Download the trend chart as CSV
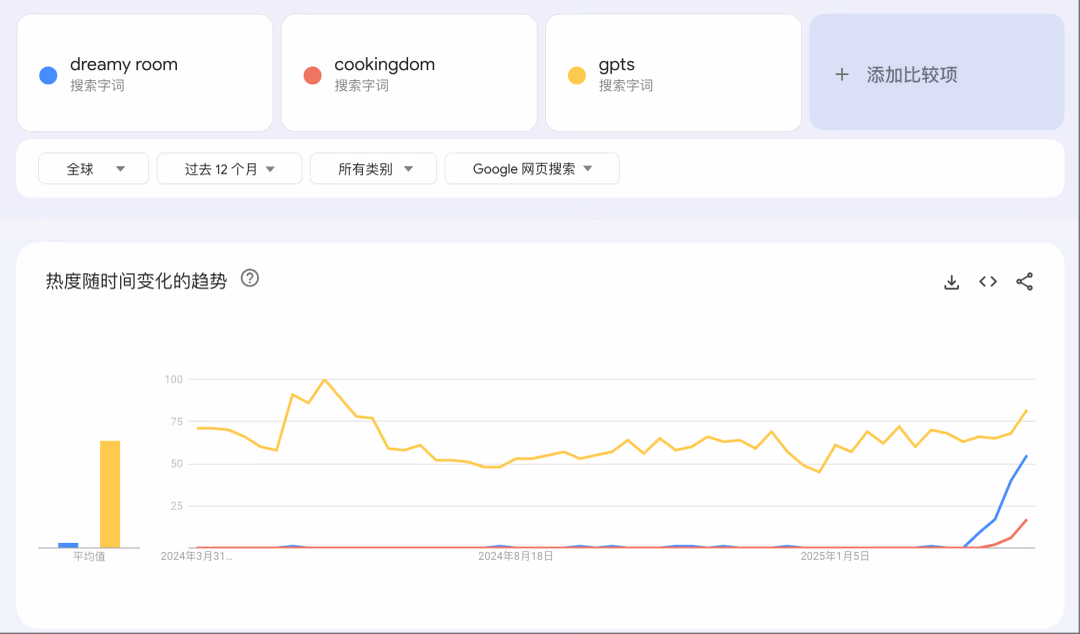 (951, 282)
